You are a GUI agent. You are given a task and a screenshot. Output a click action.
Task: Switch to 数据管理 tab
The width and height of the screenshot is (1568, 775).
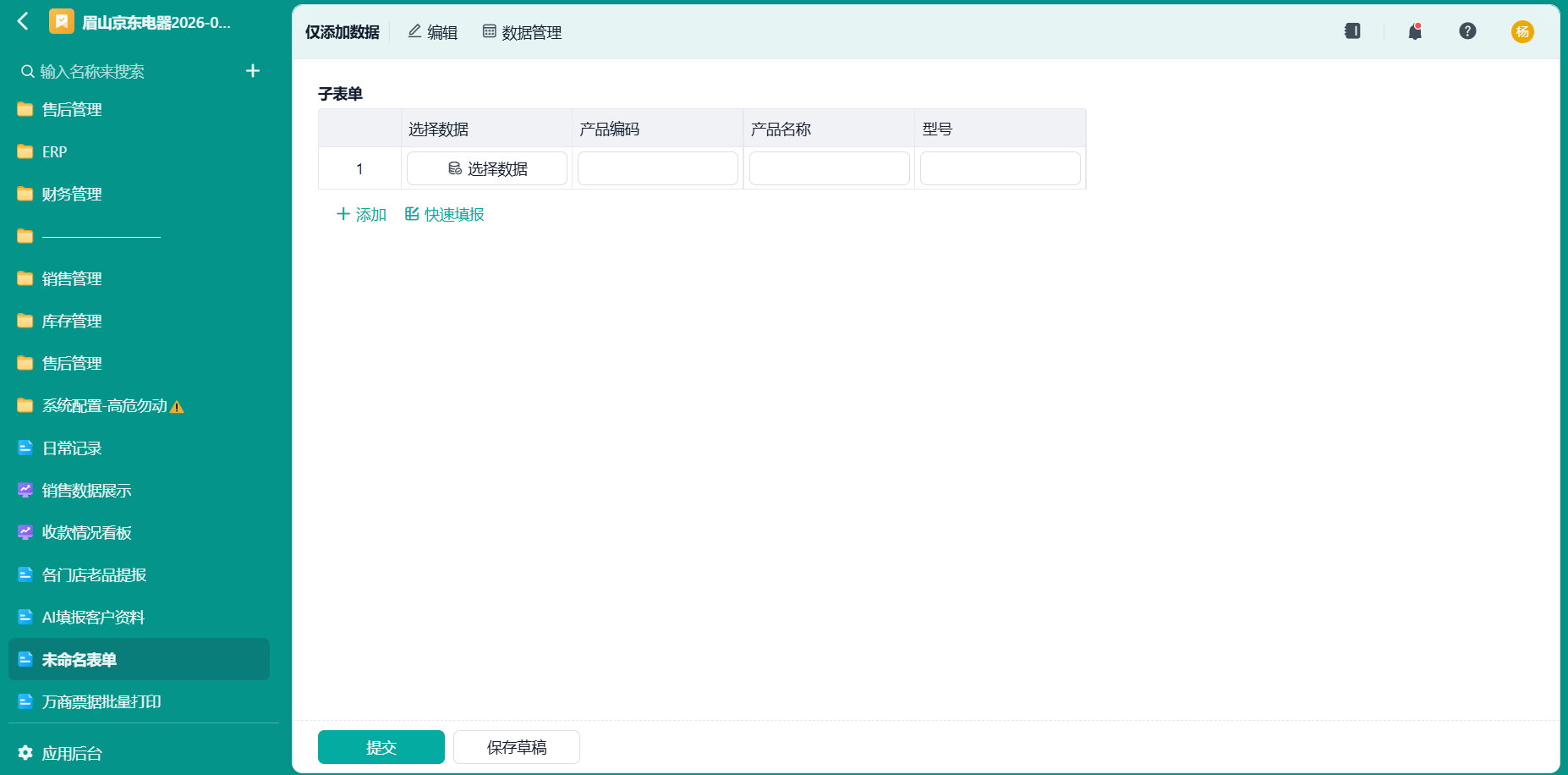pyautogui.click(x=522, y=32)
